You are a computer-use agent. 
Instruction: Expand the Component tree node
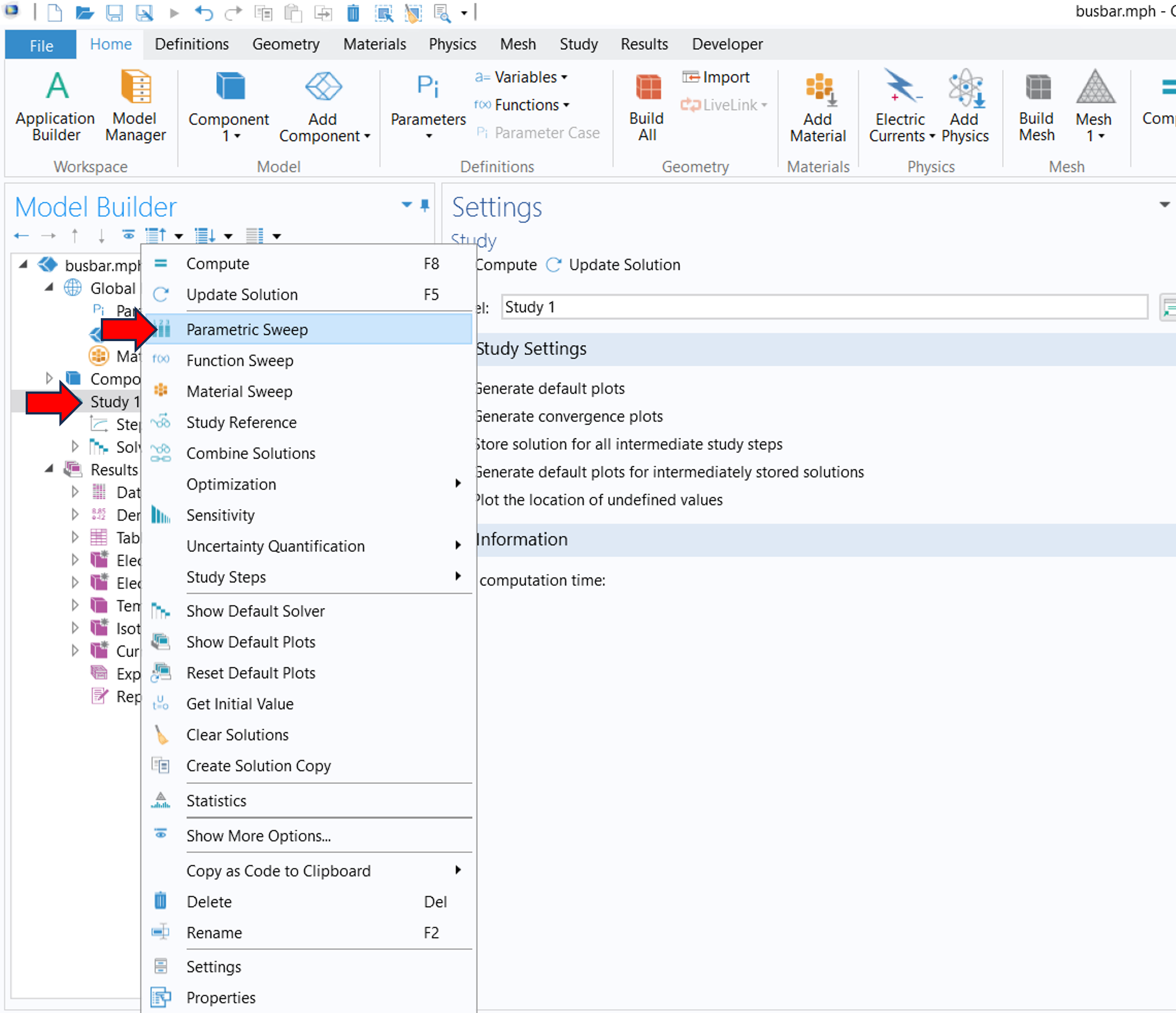click(x=49, y=378)
